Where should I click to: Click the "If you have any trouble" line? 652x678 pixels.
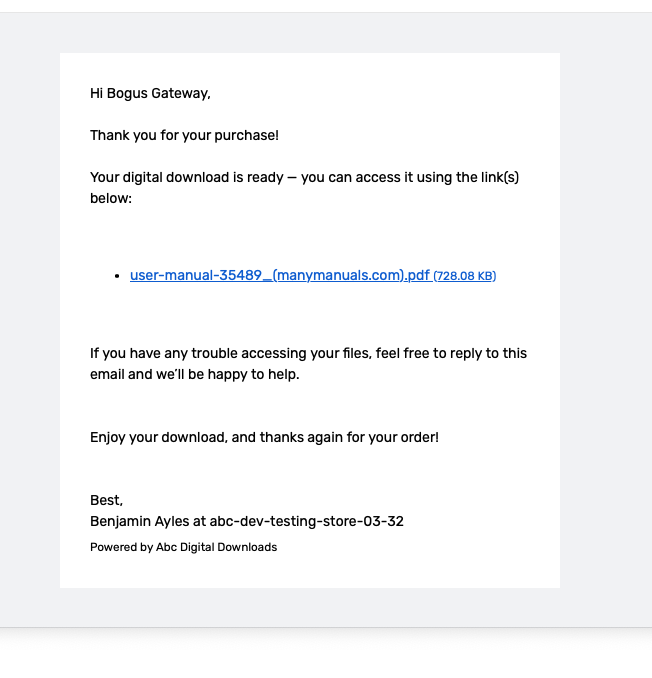pyautogui.click(x=308, y=353)
